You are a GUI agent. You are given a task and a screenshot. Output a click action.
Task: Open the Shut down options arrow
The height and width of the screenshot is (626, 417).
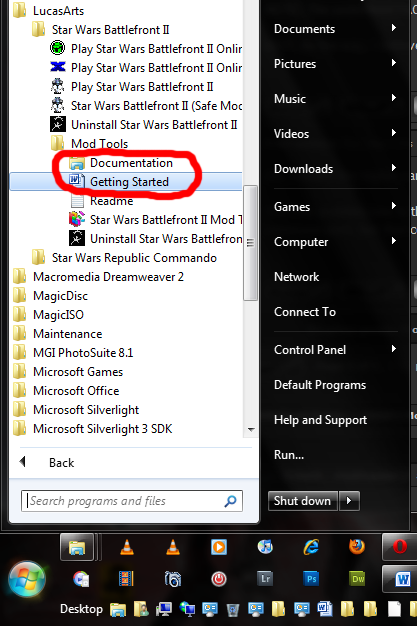click(x=349, y=501)
